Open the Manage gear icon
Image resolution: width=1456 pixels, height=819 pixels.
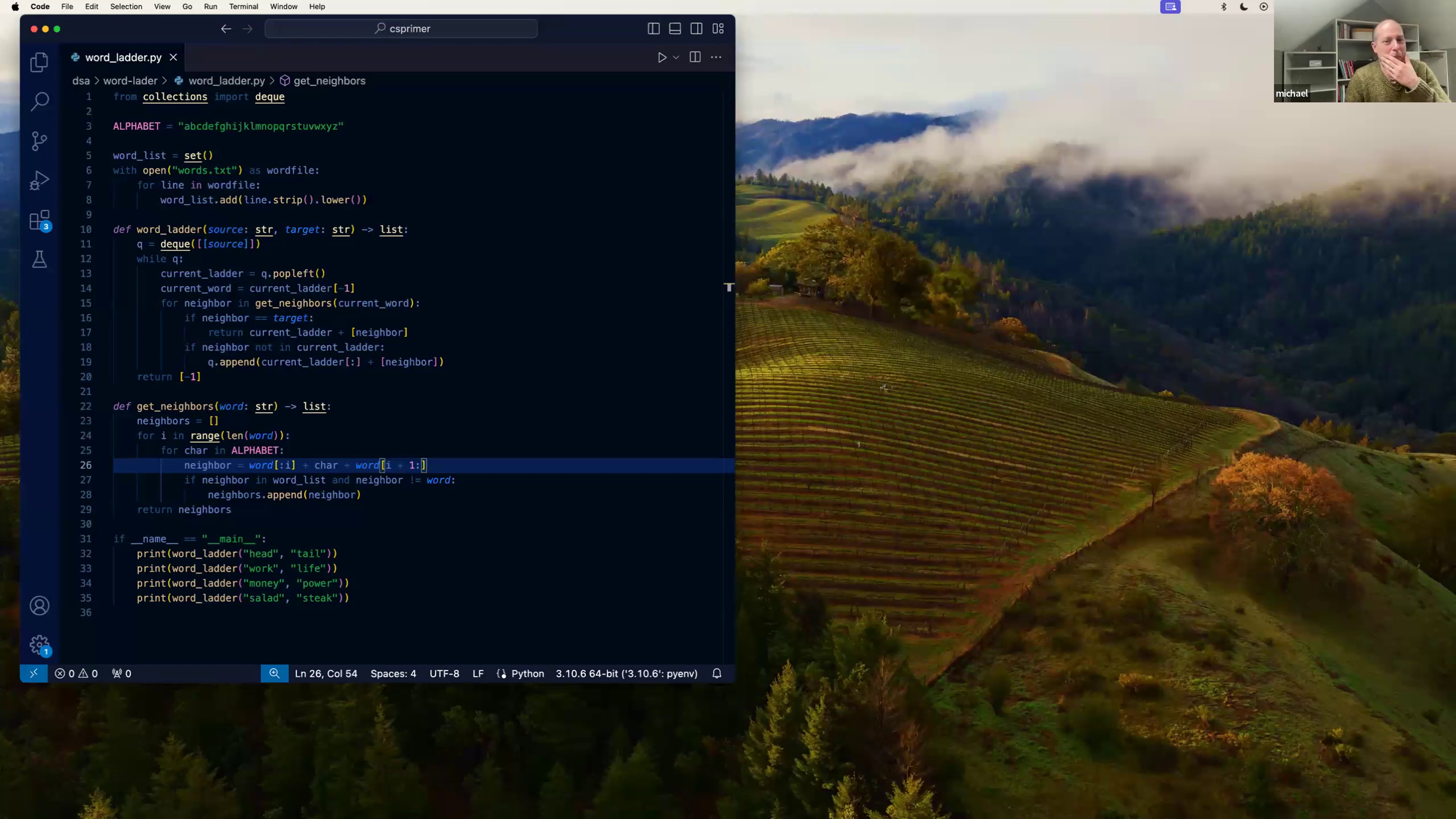click(39, 645)
